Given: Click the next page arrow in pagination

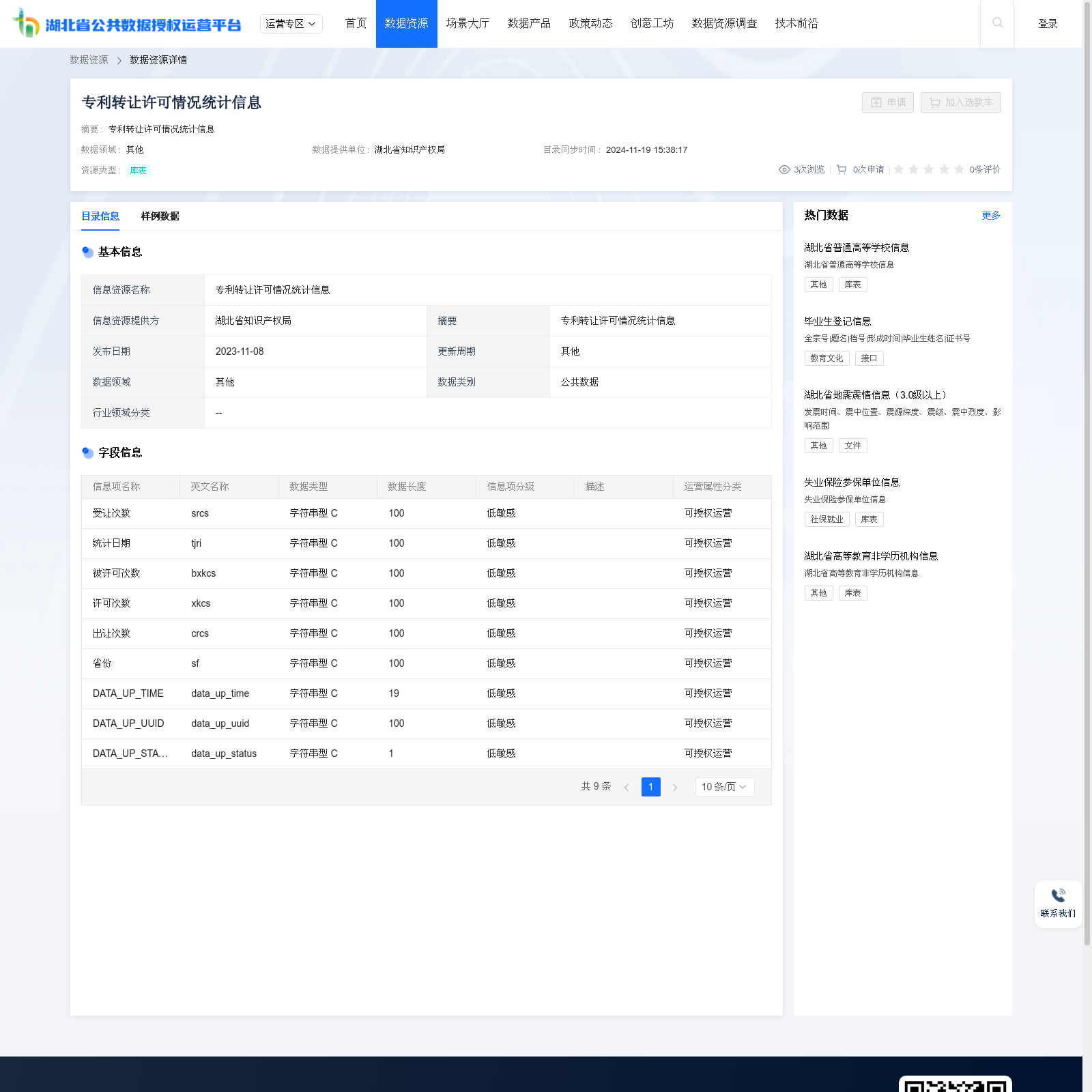Looking at the screenshot, I should coord(675,788).
